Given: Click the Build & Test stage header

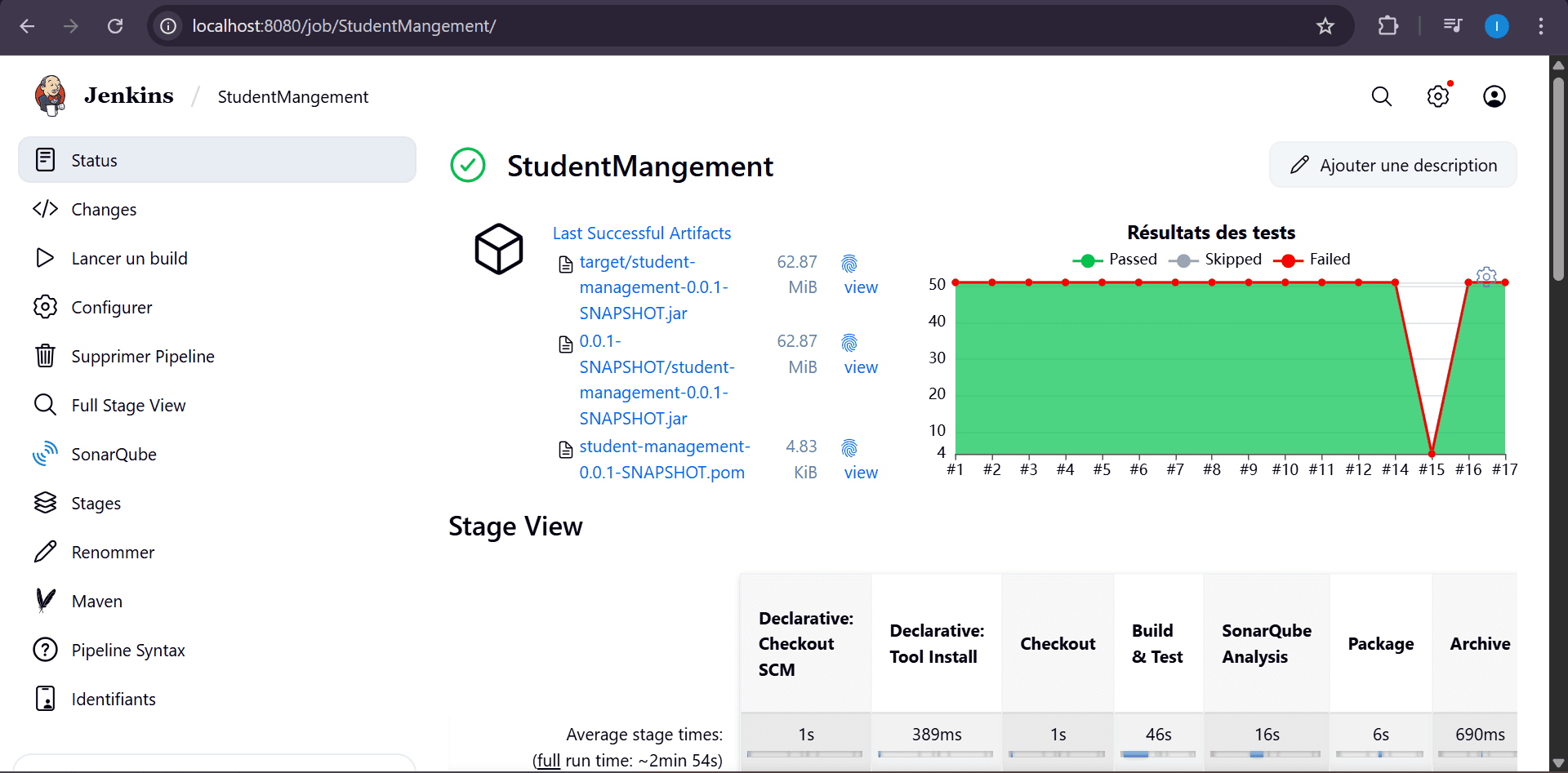Looking at the screenshot, I should point(1158,643).
